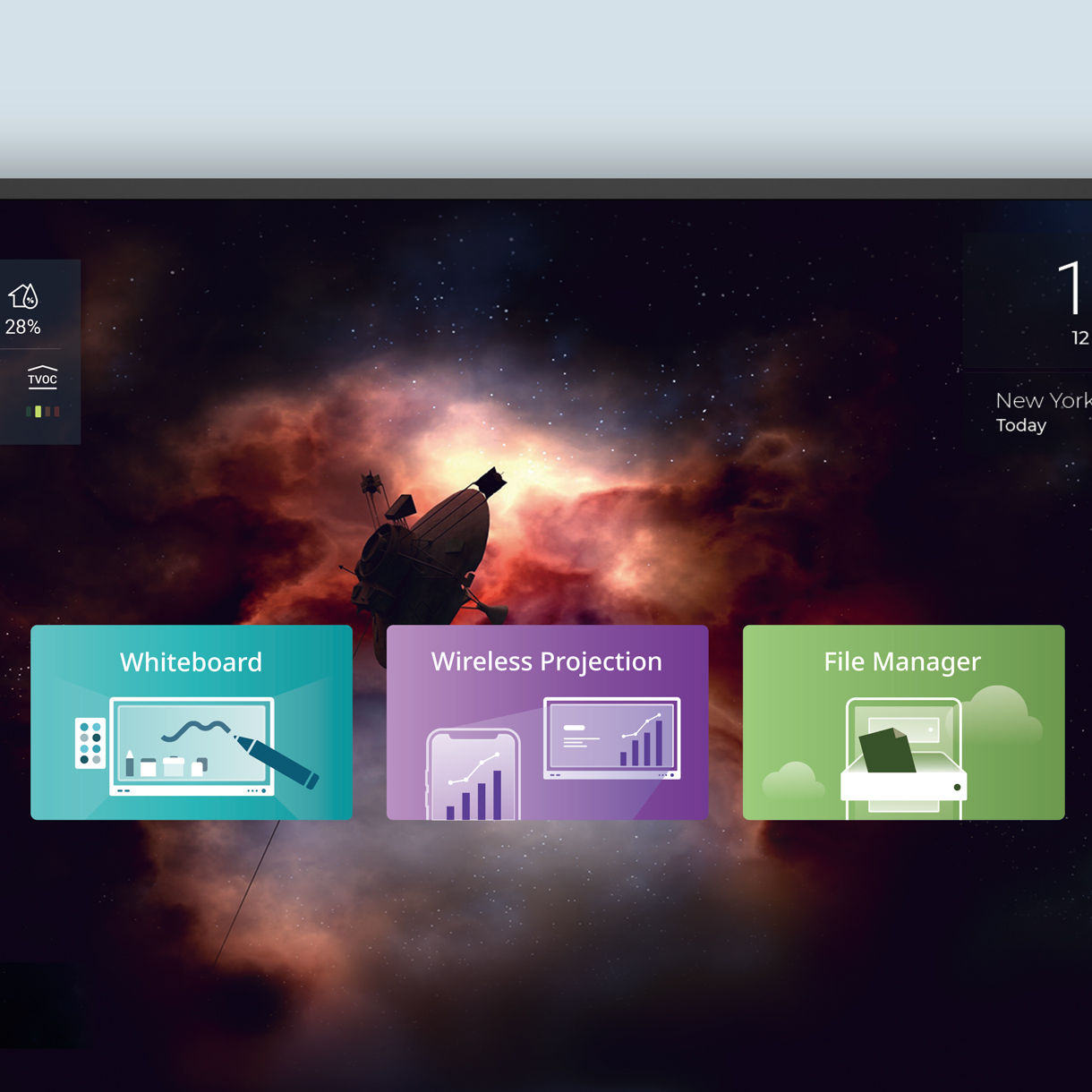Click the drive icon in File Manager tile
Viewport: 1092px width, 1092px height.
pos(904,786)
